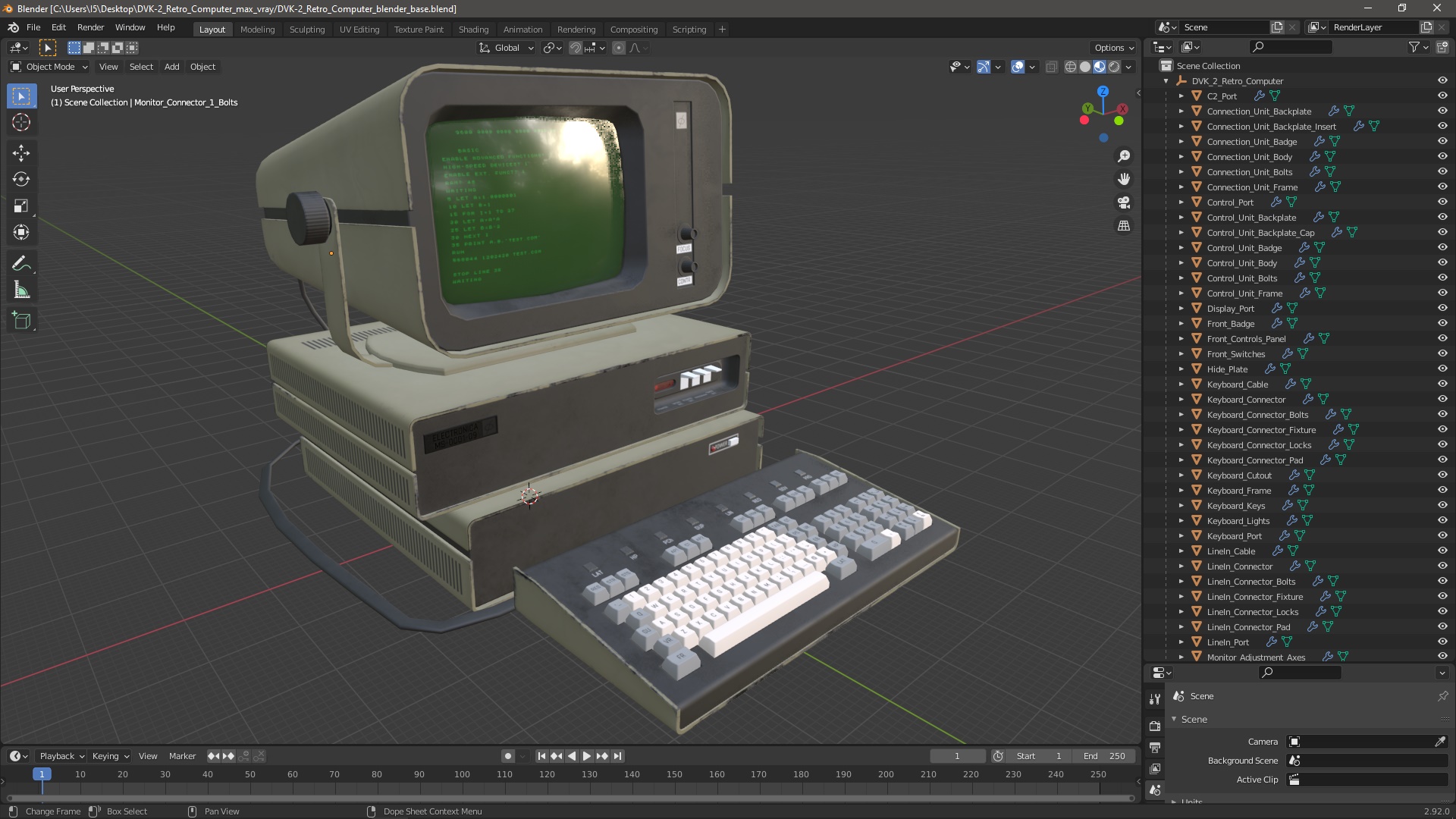Toggle proportional editing
This screenshot has width=1456, height=819.
pos(619,48)
